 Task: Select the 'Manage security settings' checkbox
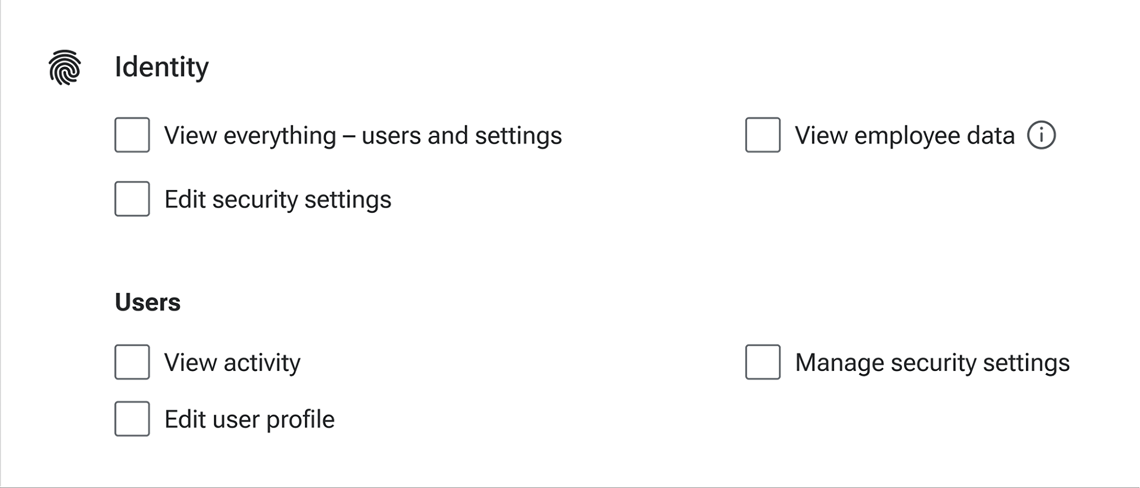[762, 362]
